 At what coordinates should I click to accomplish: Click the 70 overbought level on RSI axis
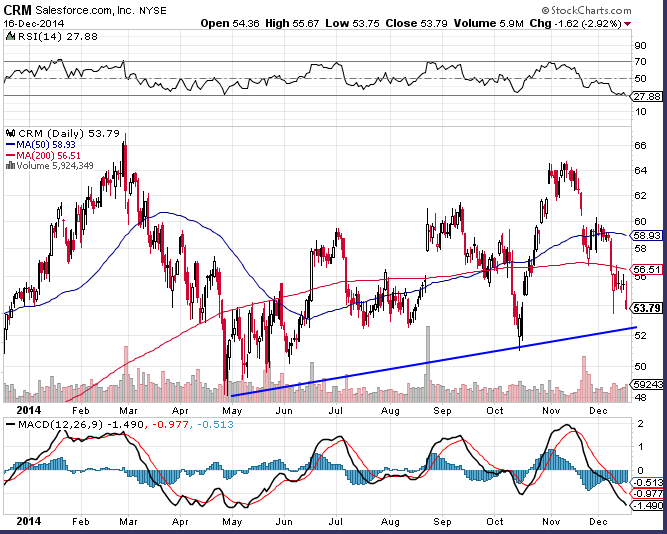click(x=640, y=62)
